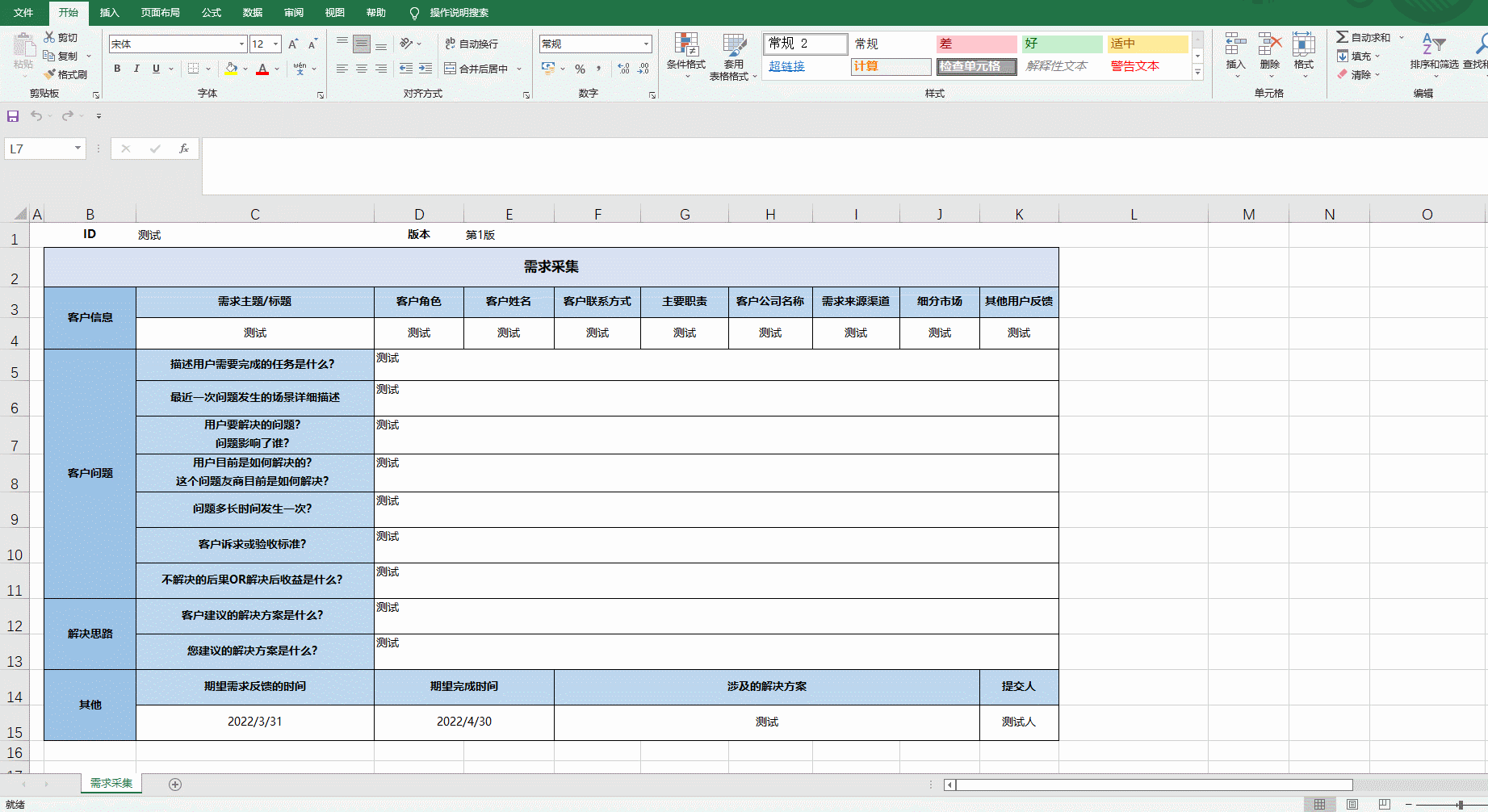Click the insert function fx icon
Image resolution: width=1488 pixels, height=812 pixels.
[184, 149]
